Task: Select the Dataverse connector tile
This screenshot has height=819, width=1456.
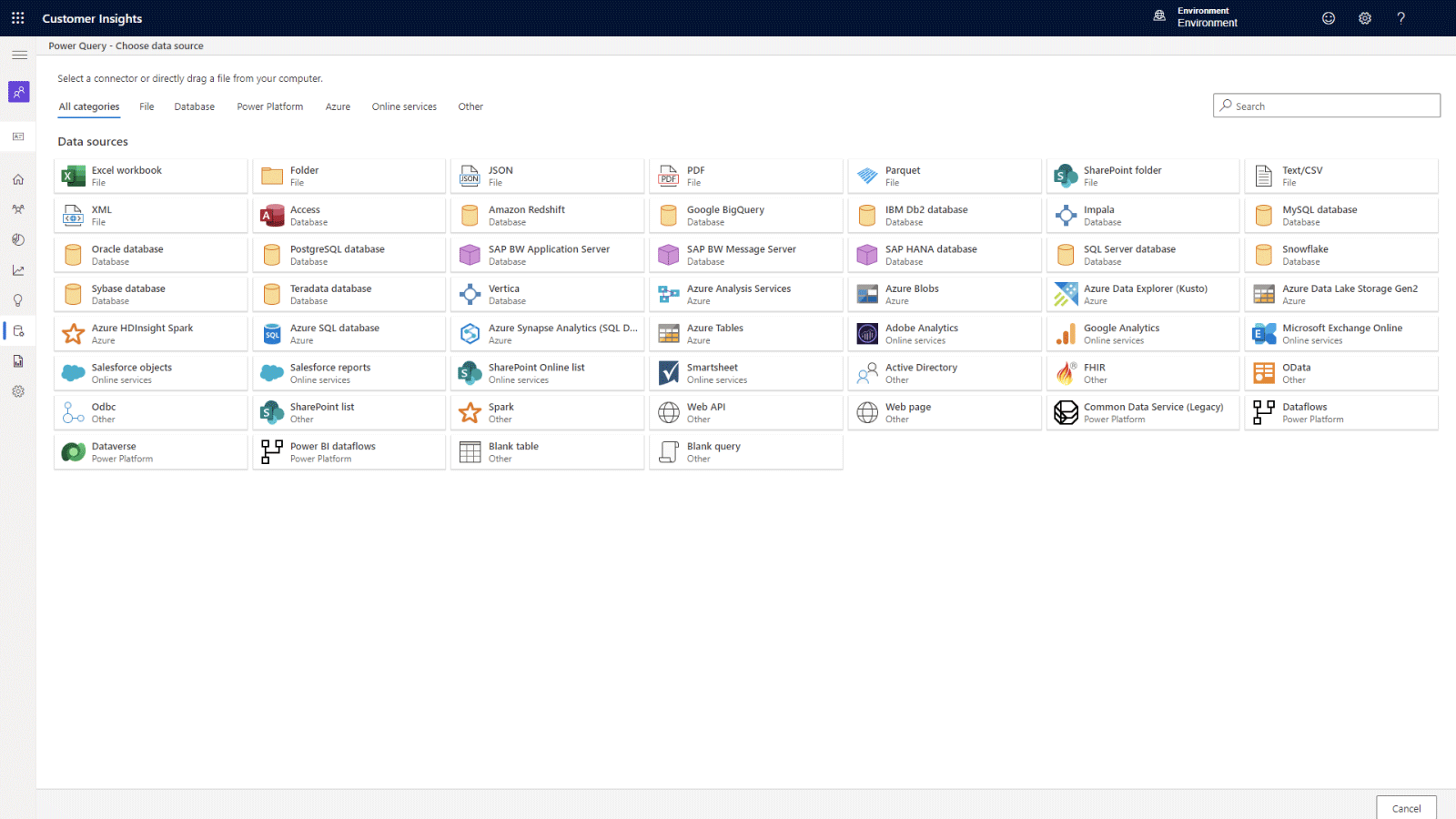Action: (150, 451)
